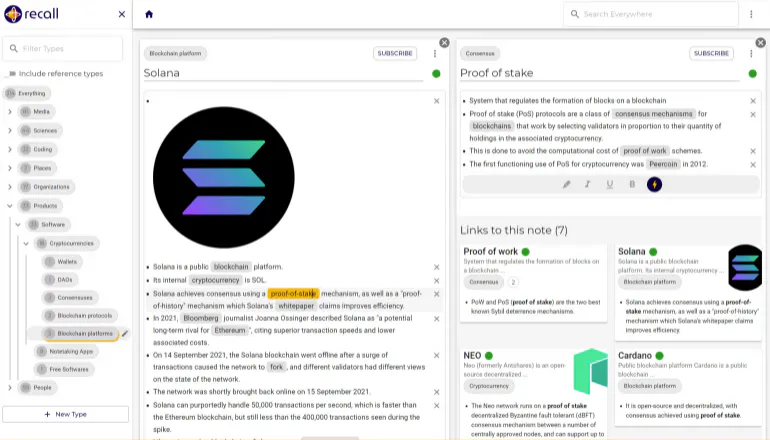Select the Consensuses type

click(70, 298)
